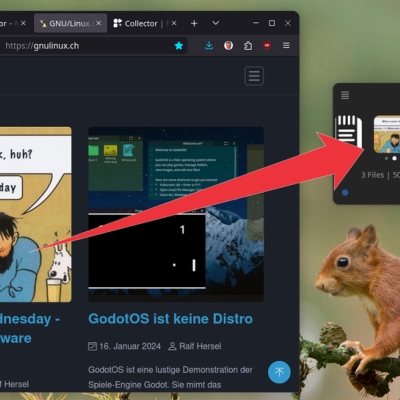400x400 pixels.
Task: Open the Collector window menu icon
Action: click(345, 95)
